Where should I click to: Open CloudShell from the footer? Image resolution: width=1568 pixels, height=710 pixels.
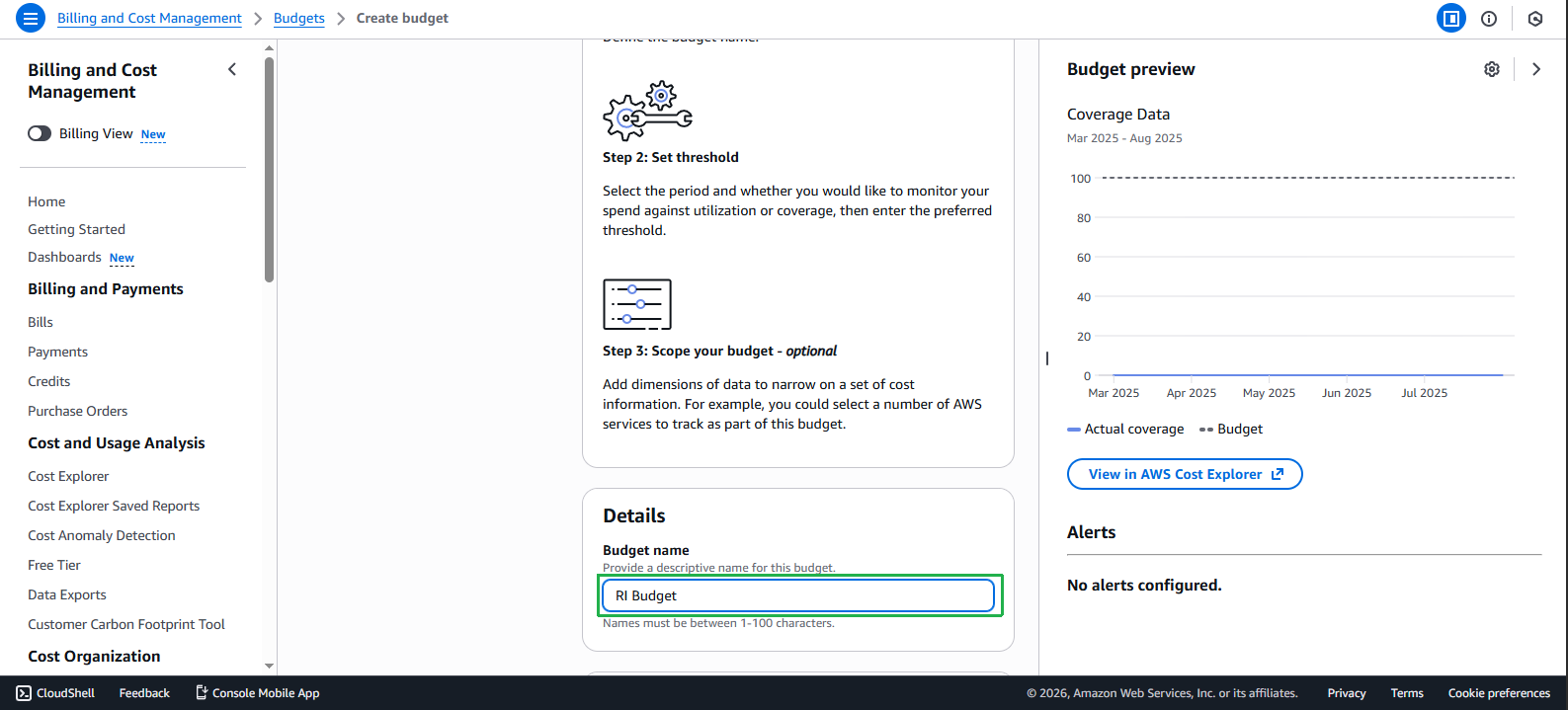[56, 693]
